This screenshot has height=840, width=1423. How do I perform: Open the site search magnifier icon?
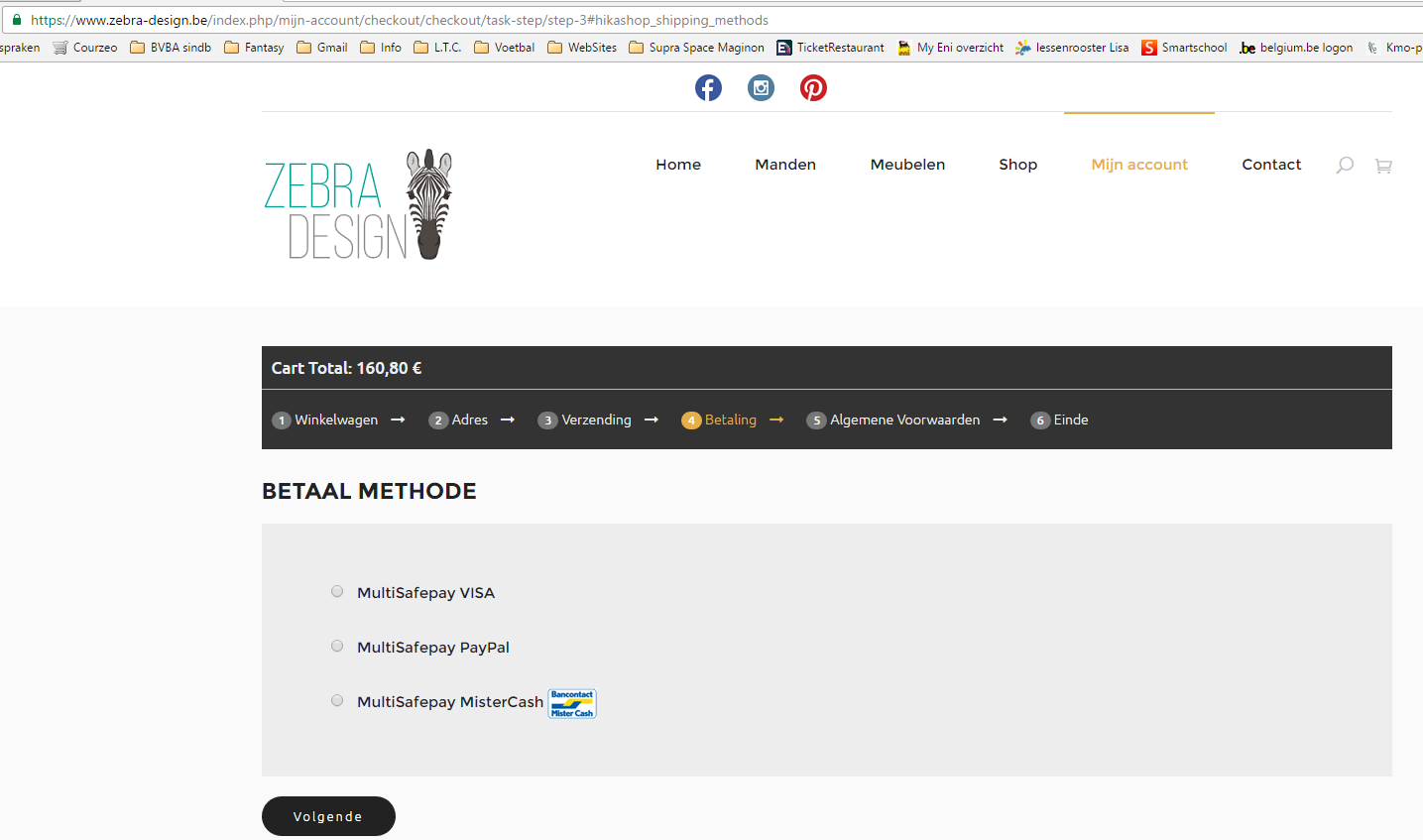pyautogui.click(x=1345, y=166)
